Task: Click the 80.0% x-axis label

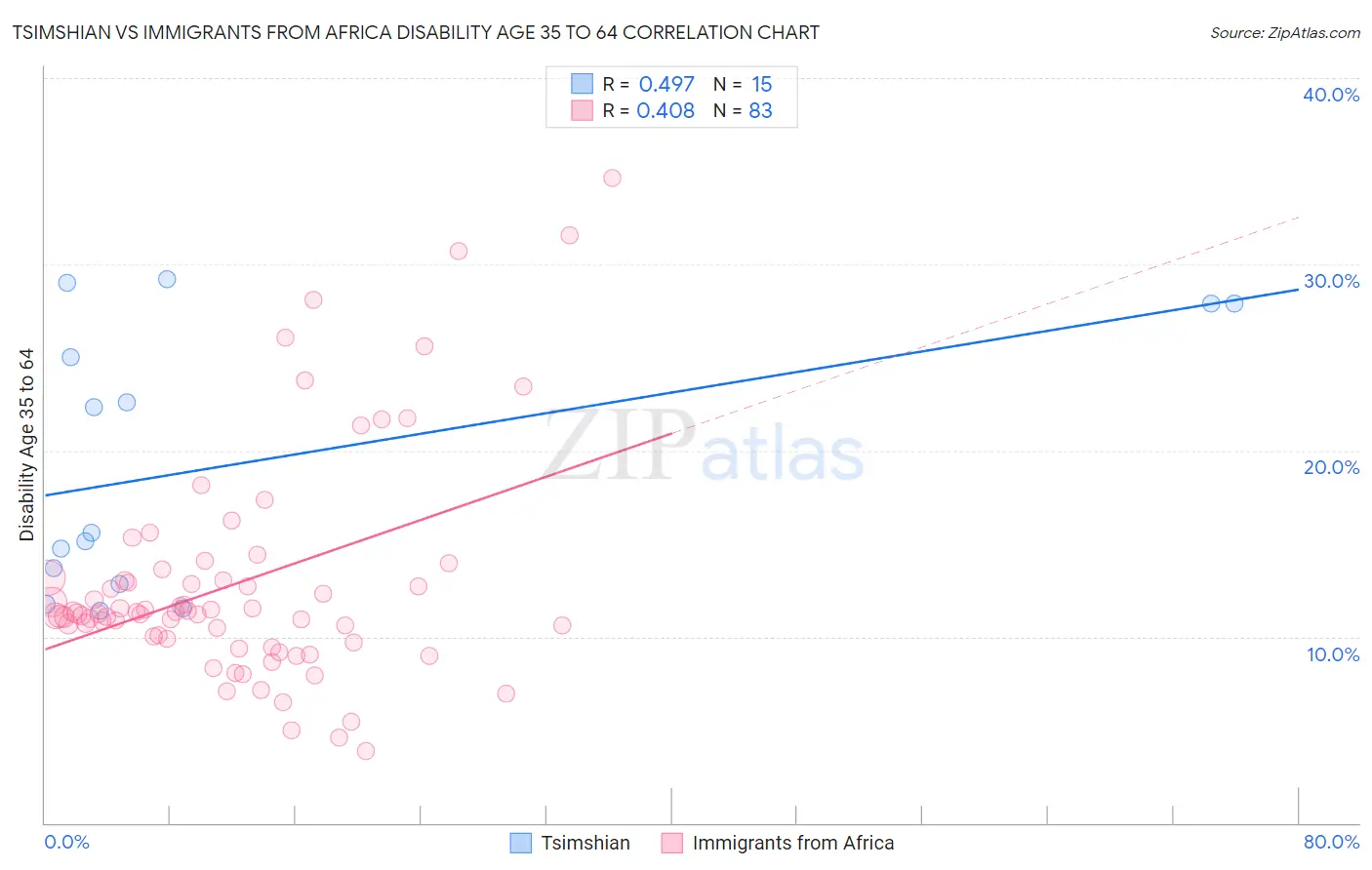Action: pyautogui.click(x=1331, y=842)
